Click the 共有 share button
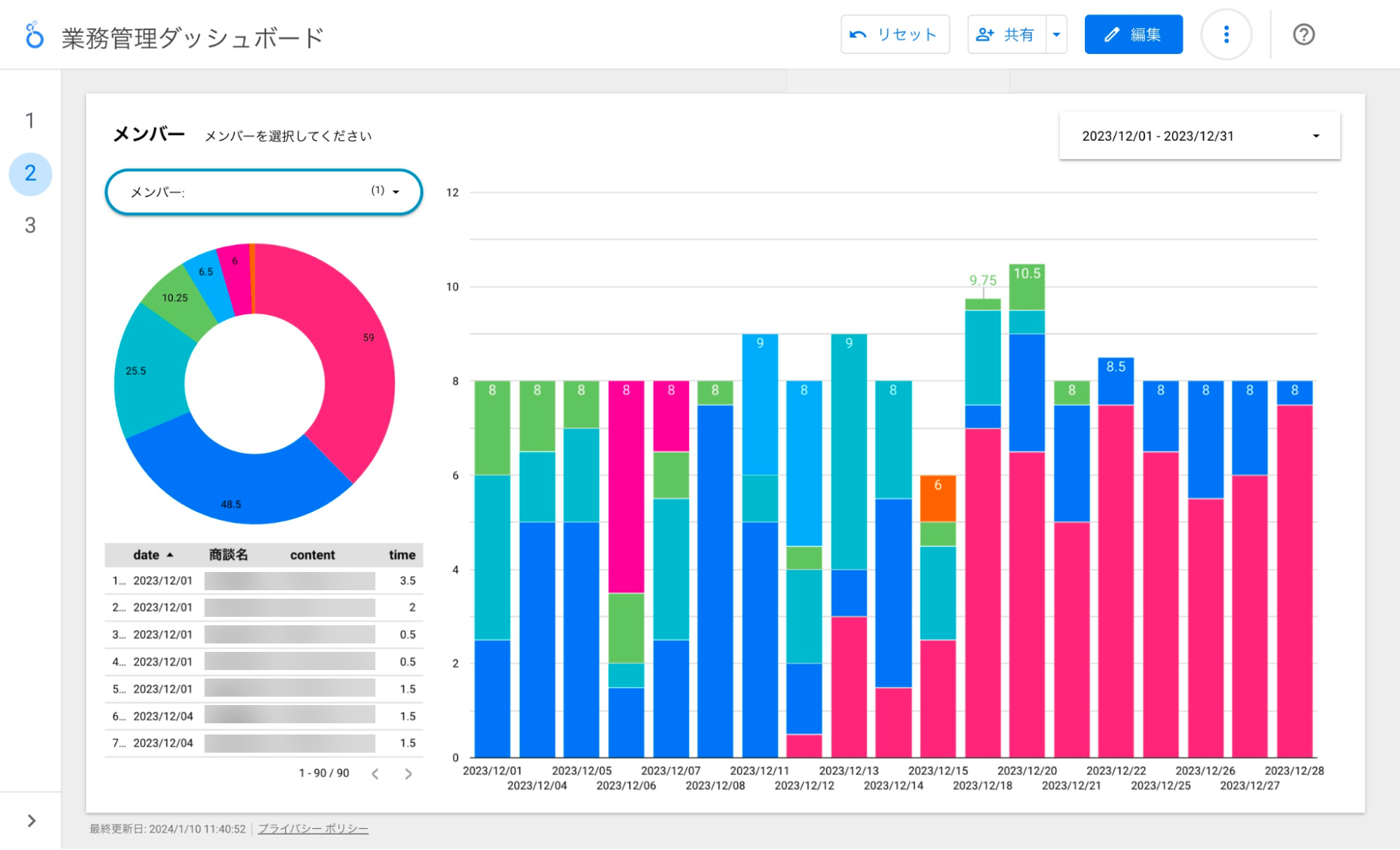This screenshot has width=1400, height=850. [x=1006, y=34]
